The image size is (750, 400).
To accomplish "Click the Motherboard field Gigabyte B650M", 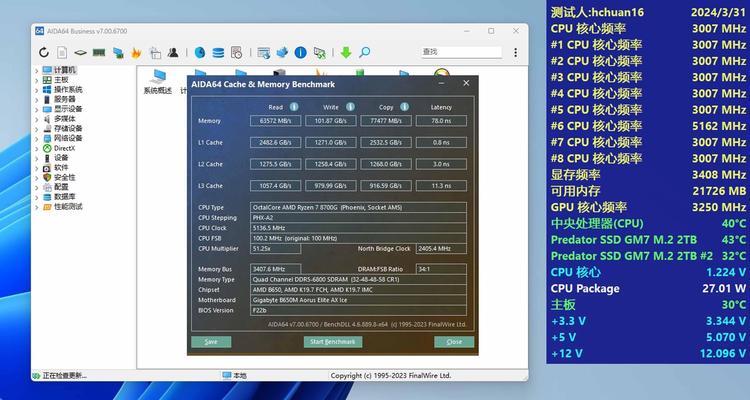I will coord(358,300).
